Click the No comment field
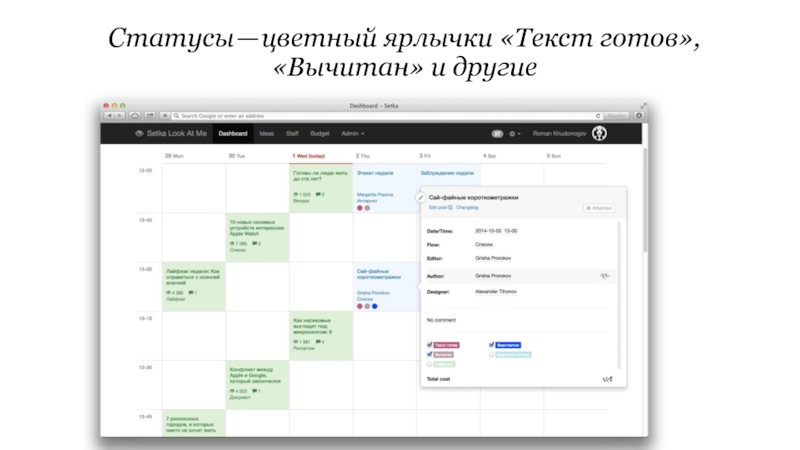This screenshot has width=800, height=450. coord(441,320)
